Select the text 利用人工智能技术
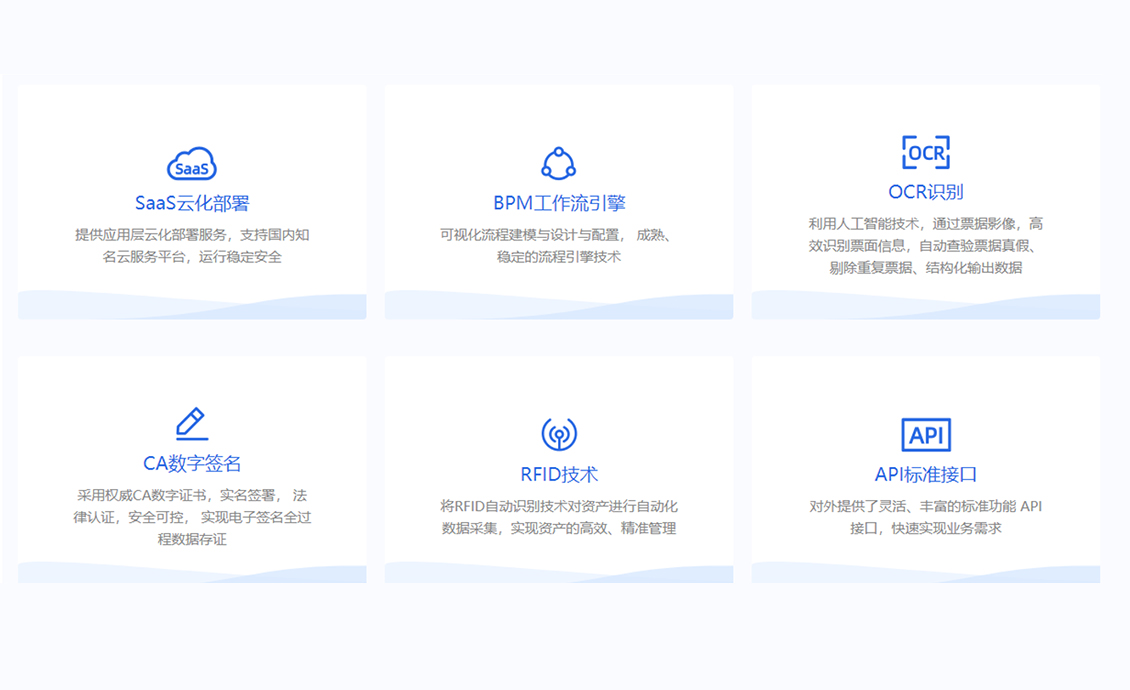This screenshot has width=1130, height=690. click(863, 224)
